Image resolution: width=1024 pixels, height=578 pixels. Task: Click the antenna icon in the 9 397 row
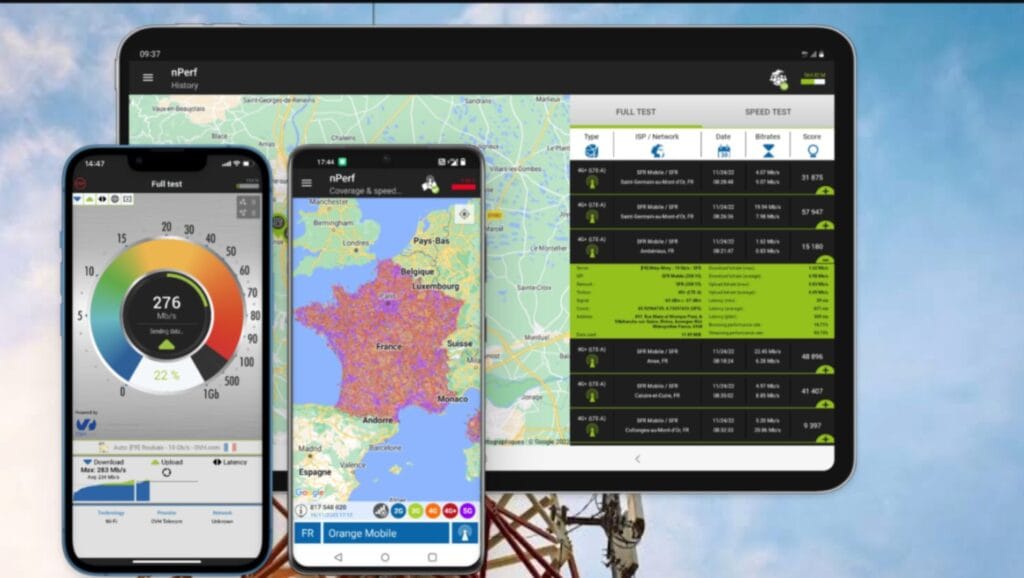592,430
